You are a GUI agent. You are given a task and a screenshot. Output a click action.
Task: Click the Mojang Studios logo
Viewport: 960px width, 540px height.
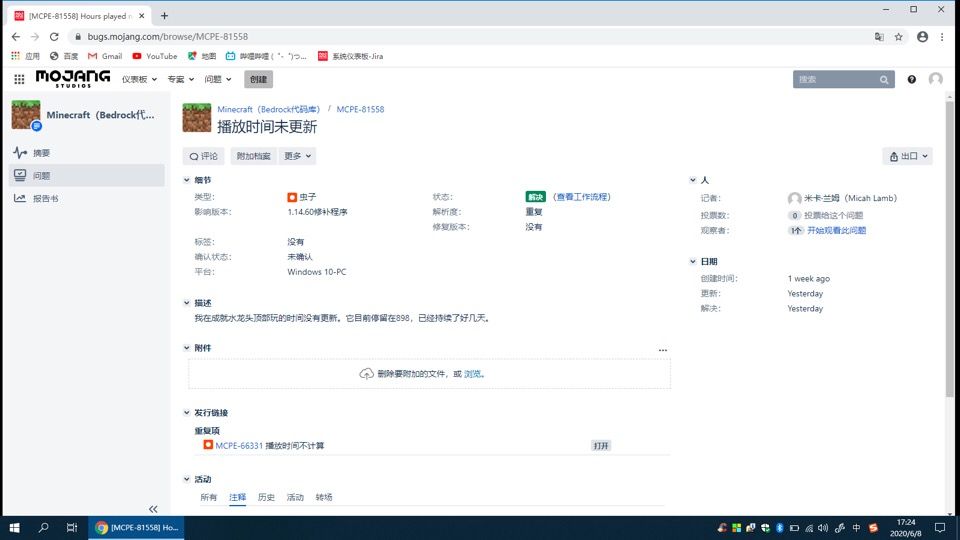pyautogui.click(x=73, y=79)
